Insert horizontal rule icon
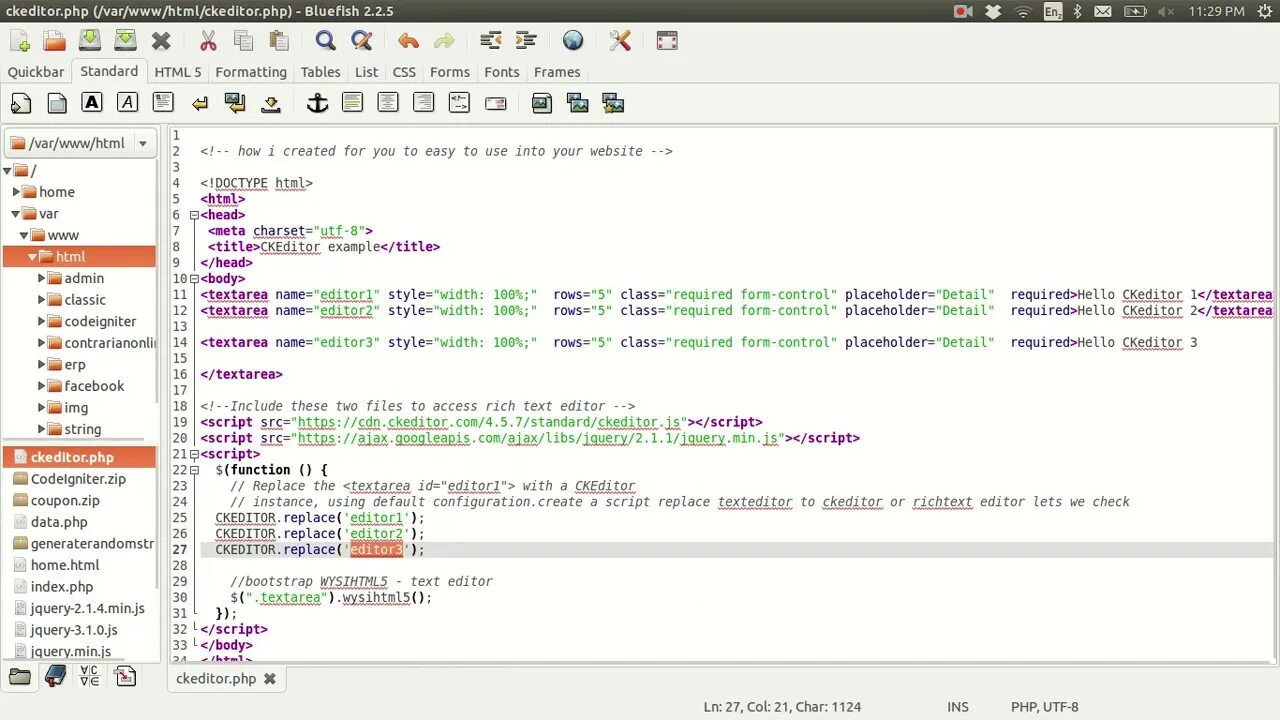The image size is (1280, 720). click(352, 102)
